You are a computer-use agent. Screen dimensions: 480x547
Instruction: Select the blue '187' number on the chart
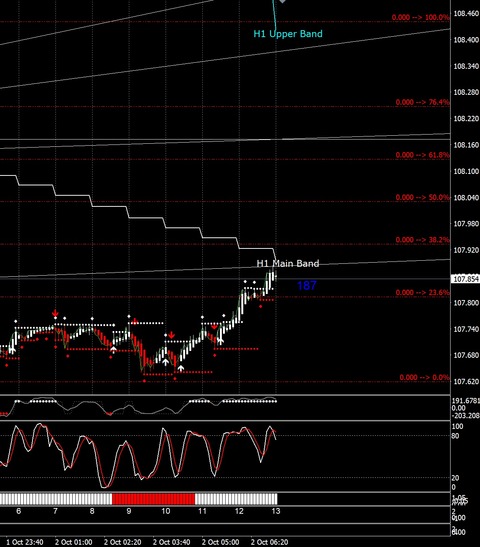[307, 286]
